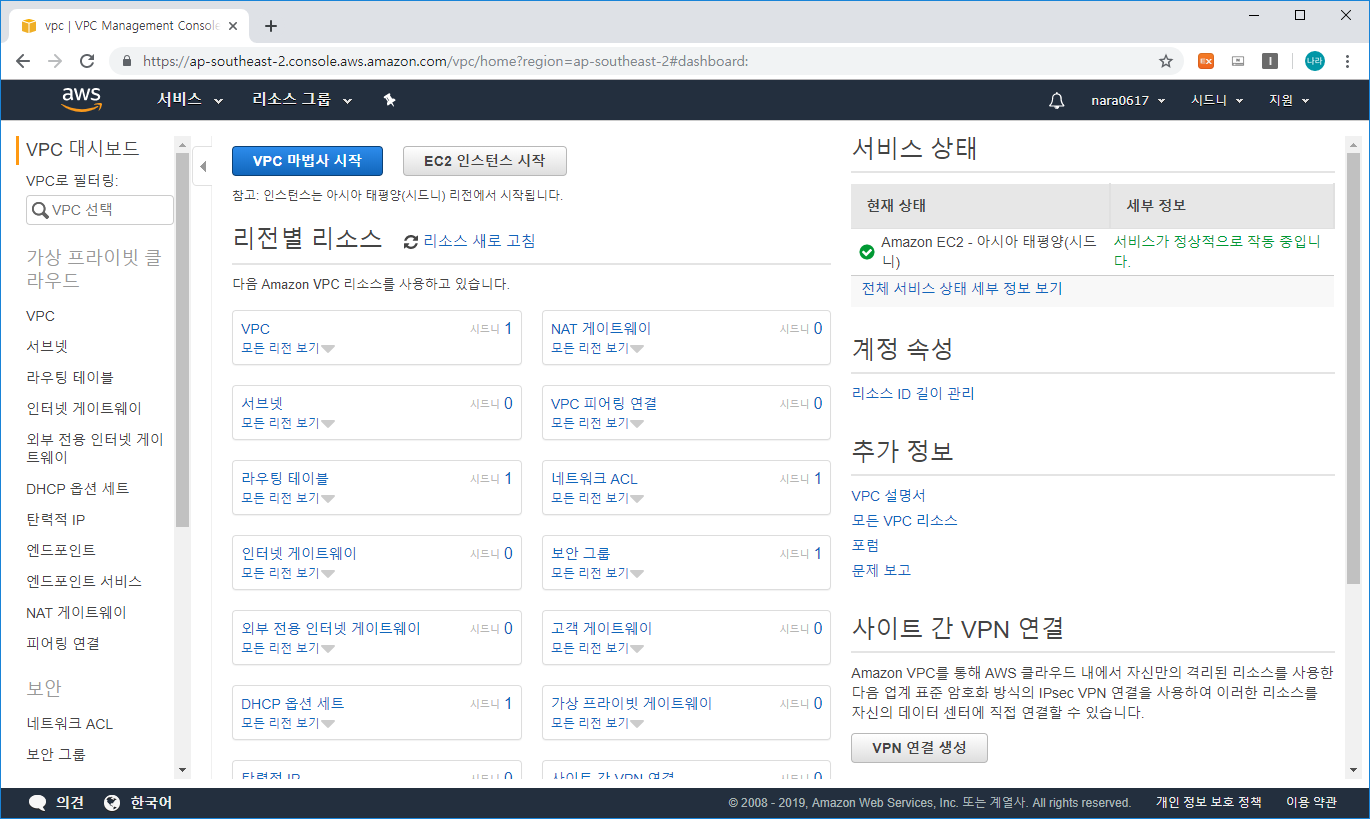Open the 지원 support dropdown
Image resolution: width=1370 pixels, height=819 pixels.
(1289, 100)
